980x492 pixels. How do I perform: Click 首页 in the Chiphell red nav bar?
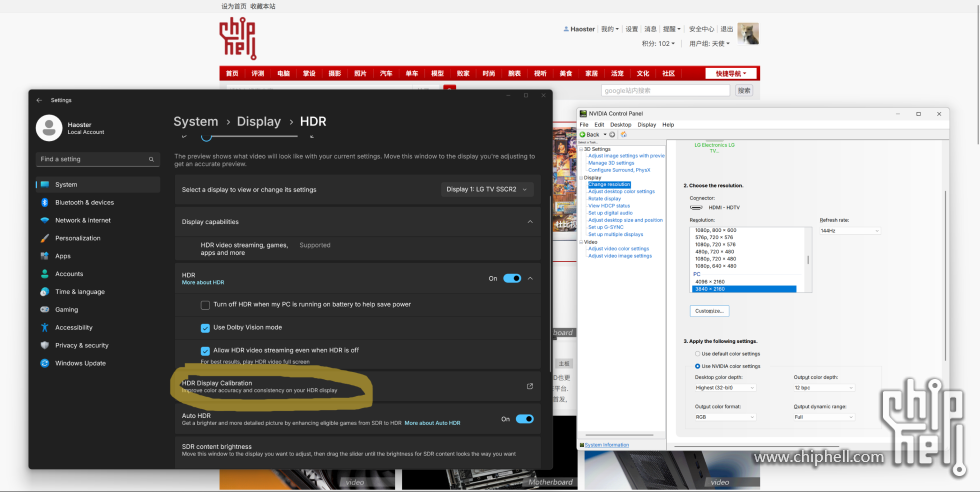pyautogui.click(x=232, y=74)
